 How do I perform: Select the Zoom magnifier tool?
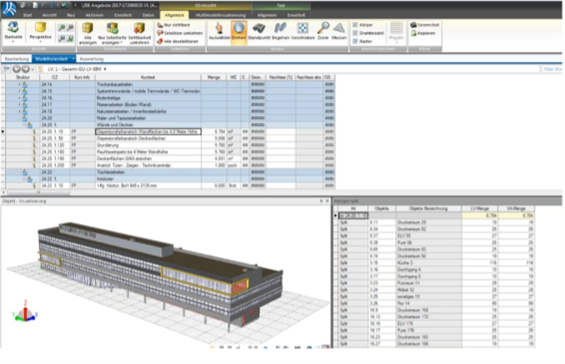tap(323, 31)
